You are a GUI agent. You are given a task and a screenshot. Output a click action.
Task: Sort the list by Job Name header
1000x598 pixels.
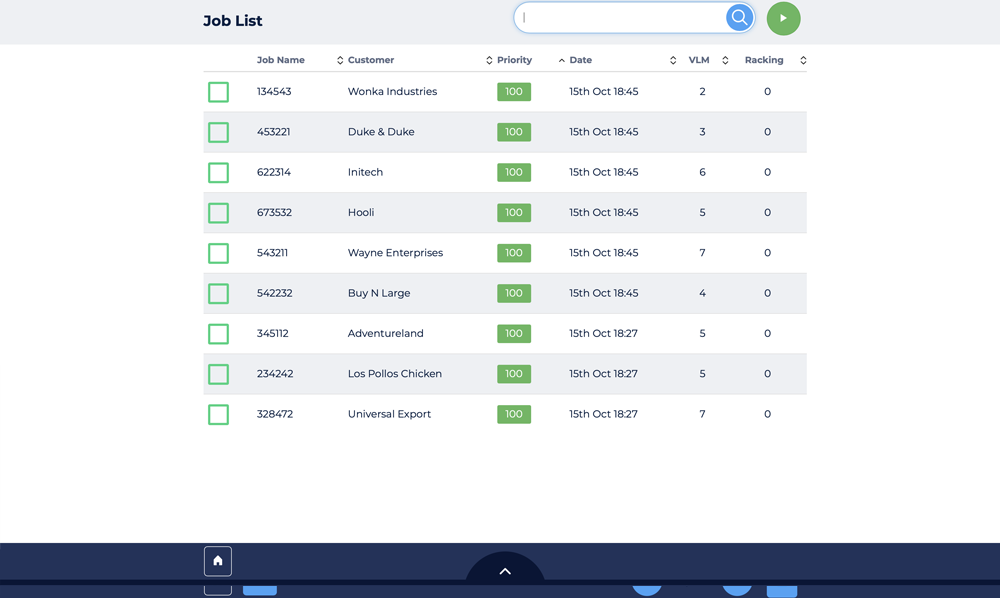[x=281, y=60]
